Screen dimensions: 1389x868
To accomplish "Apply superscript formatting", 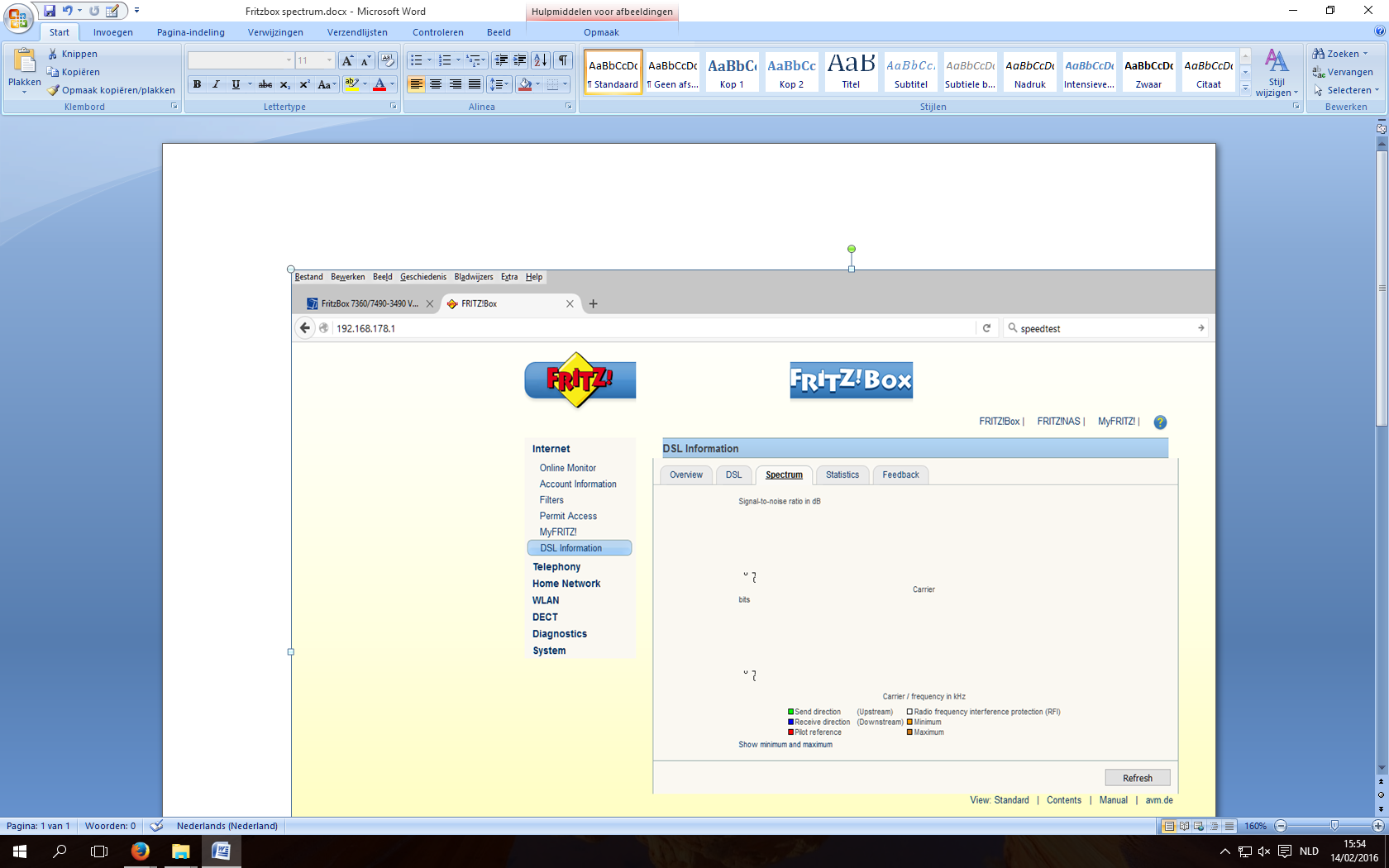I will click(x=304, y=84).
